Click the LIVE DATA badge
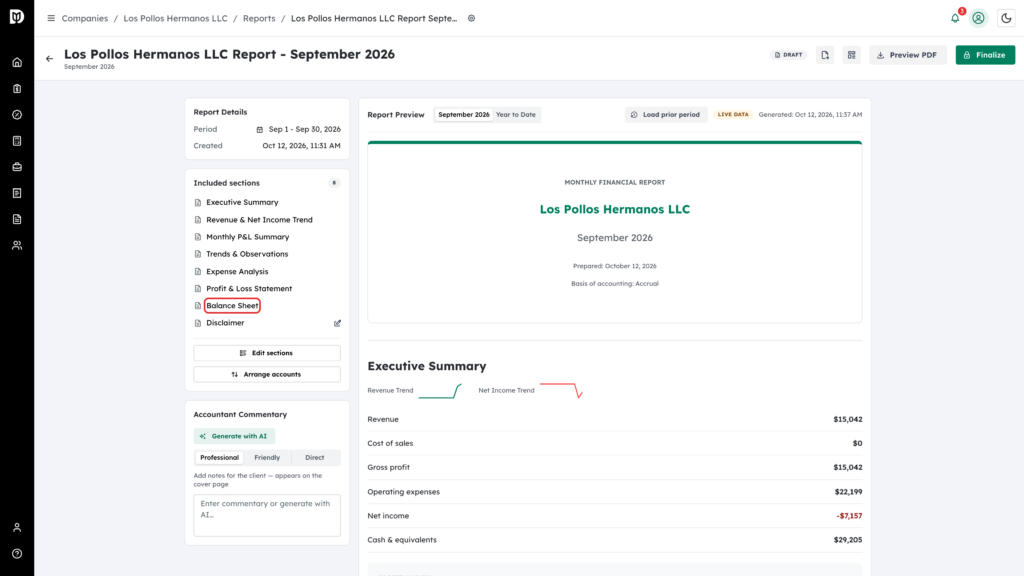Image resolution: width=1024 pixels, height=576 pixels. tap(733, 114)
